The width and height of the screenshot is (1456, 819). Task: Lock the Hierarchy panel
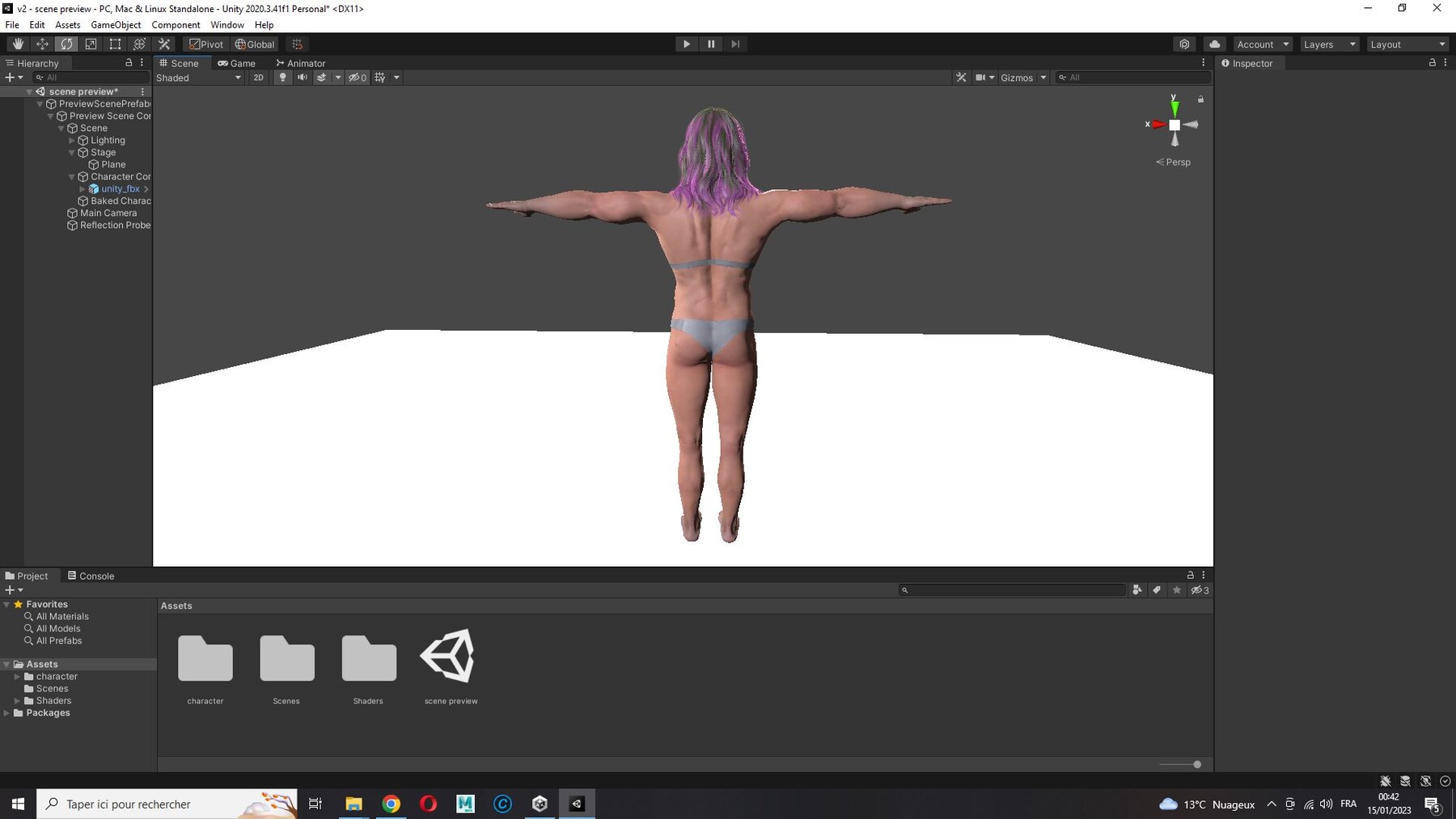click(129, 62)
